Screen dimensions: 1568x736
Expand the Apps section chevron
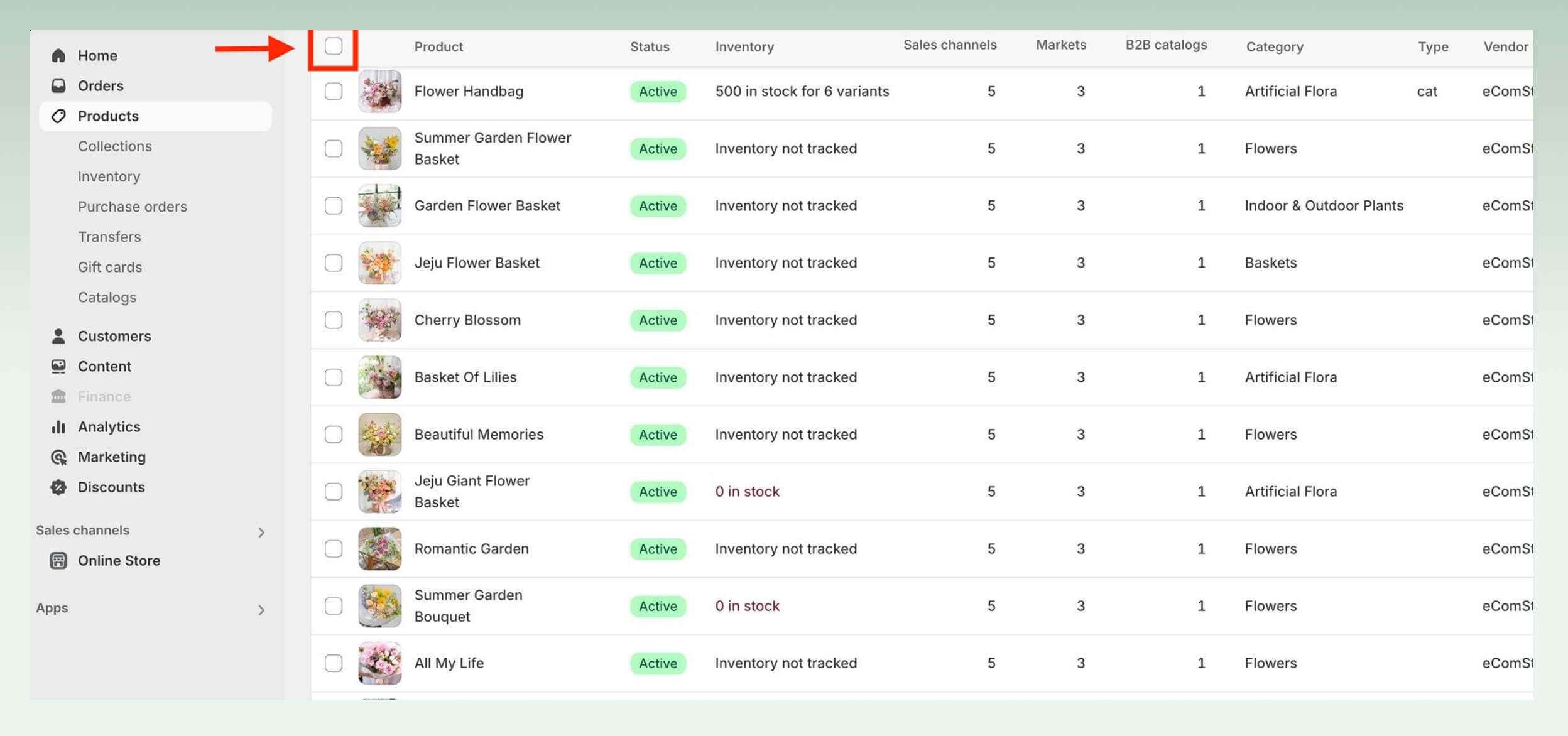point(261,610)
